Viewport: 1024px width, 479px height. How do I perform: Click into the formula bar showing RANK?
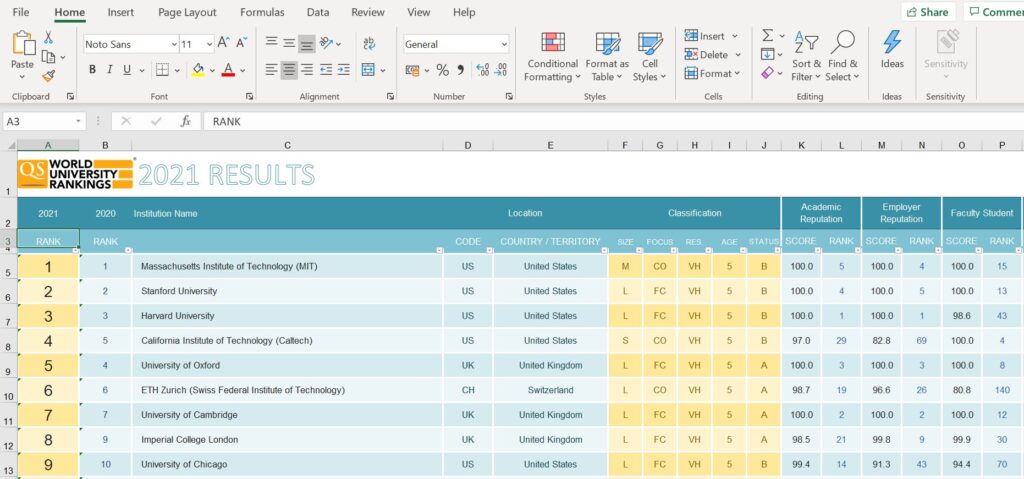(x=613, y=122)
